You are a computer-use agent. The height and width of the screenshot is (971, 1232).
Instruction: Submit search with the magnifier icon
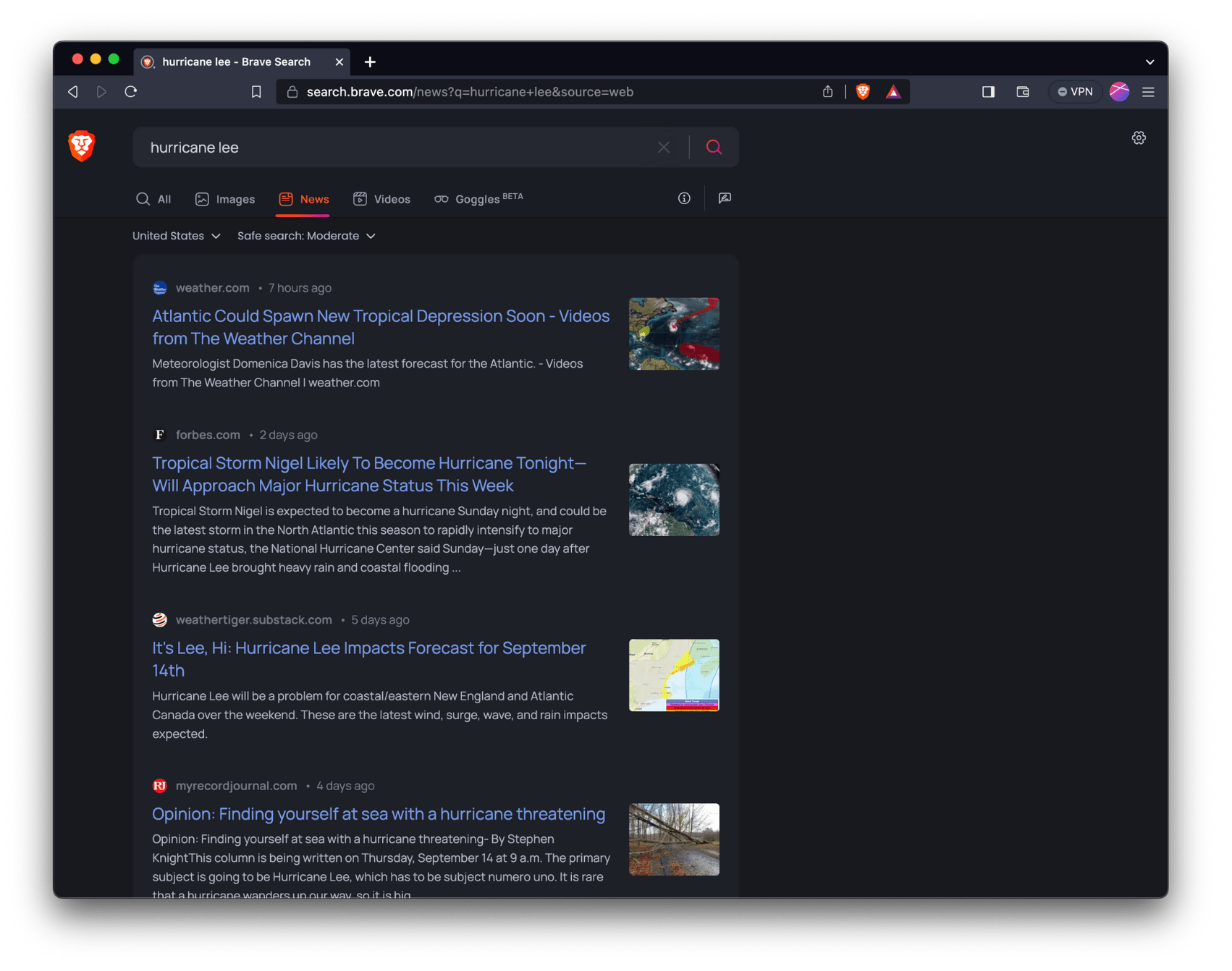click(x=714, y=148)
